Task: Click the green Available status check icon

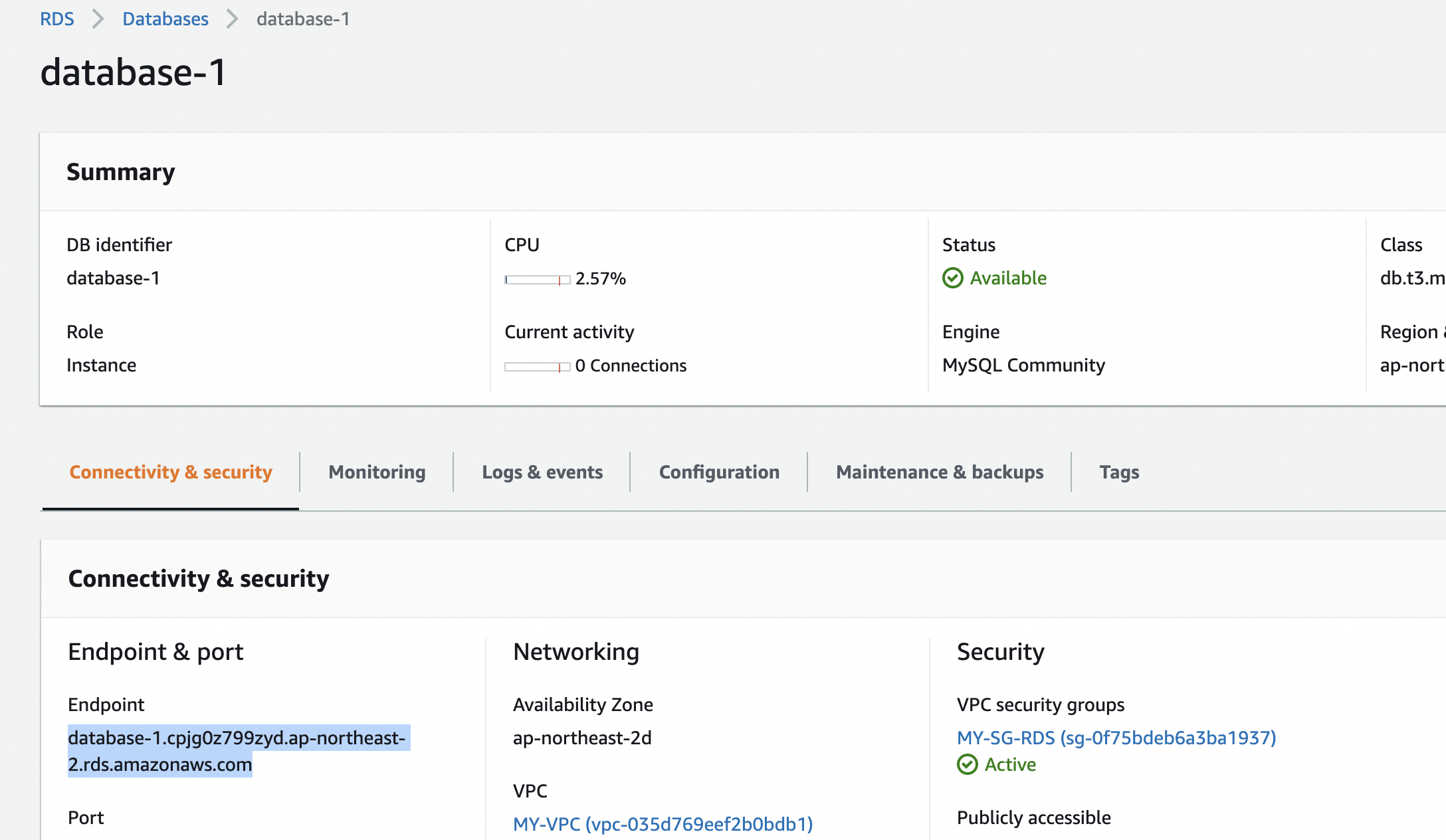Action: tap(952, 278)
